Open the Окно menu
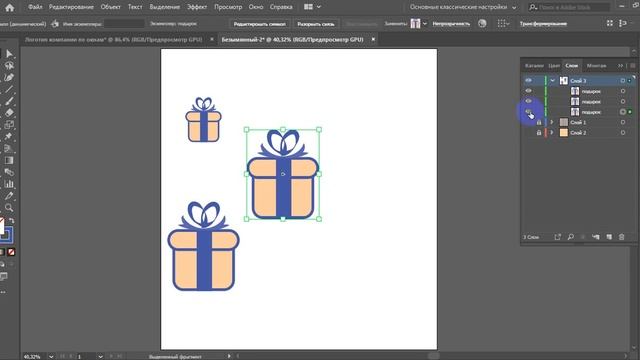Viewport: 640px width, 360px height. 256,7
